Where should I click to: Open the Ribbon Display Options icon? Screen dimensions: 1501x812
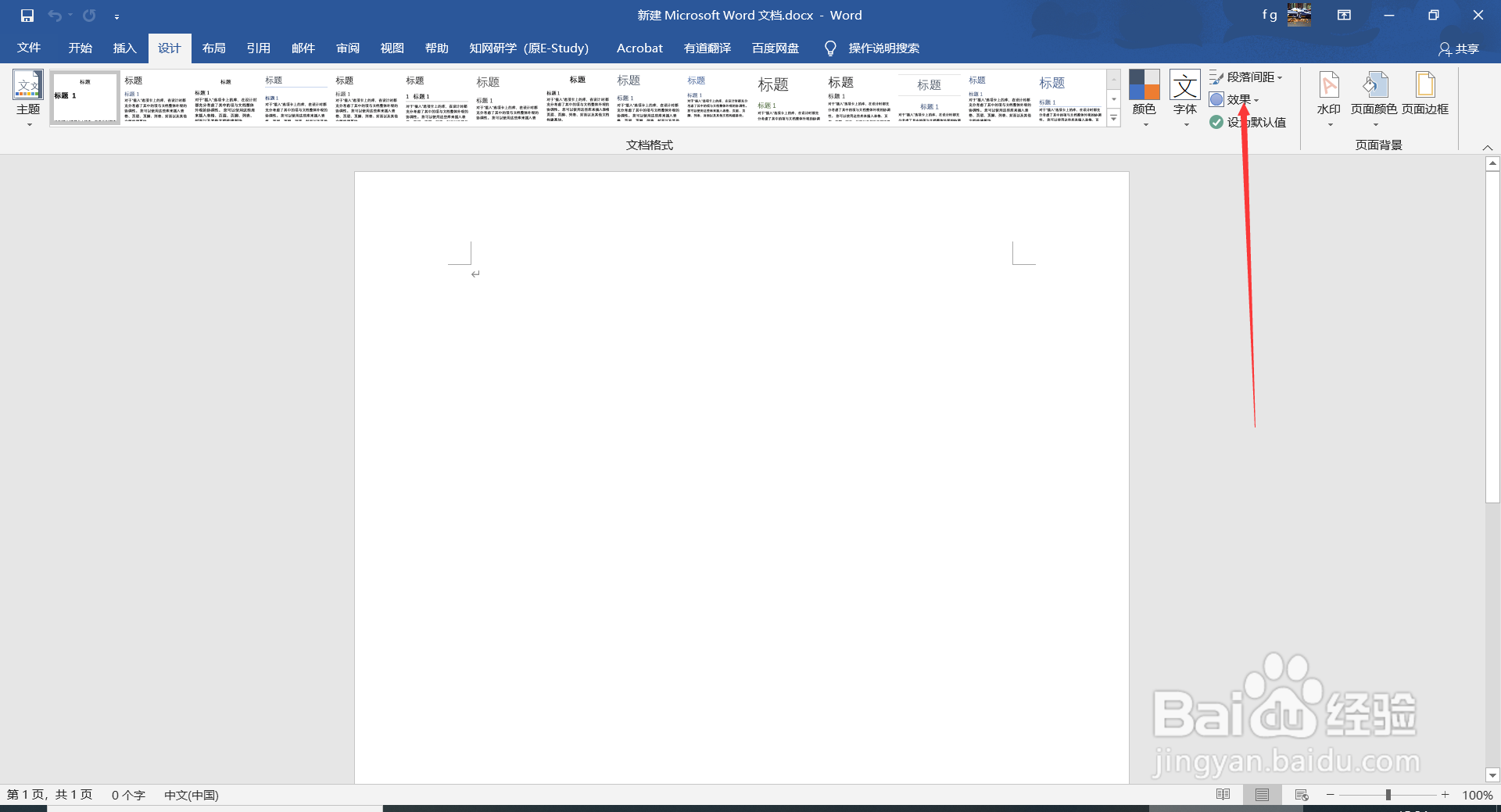pos(1345,15)
